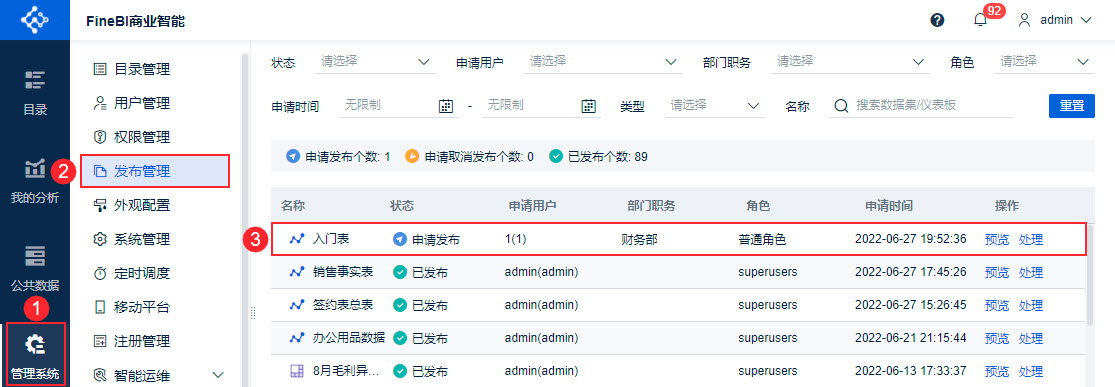
Task: Click the 签约表总表 dataset icon
Action: 297,304
